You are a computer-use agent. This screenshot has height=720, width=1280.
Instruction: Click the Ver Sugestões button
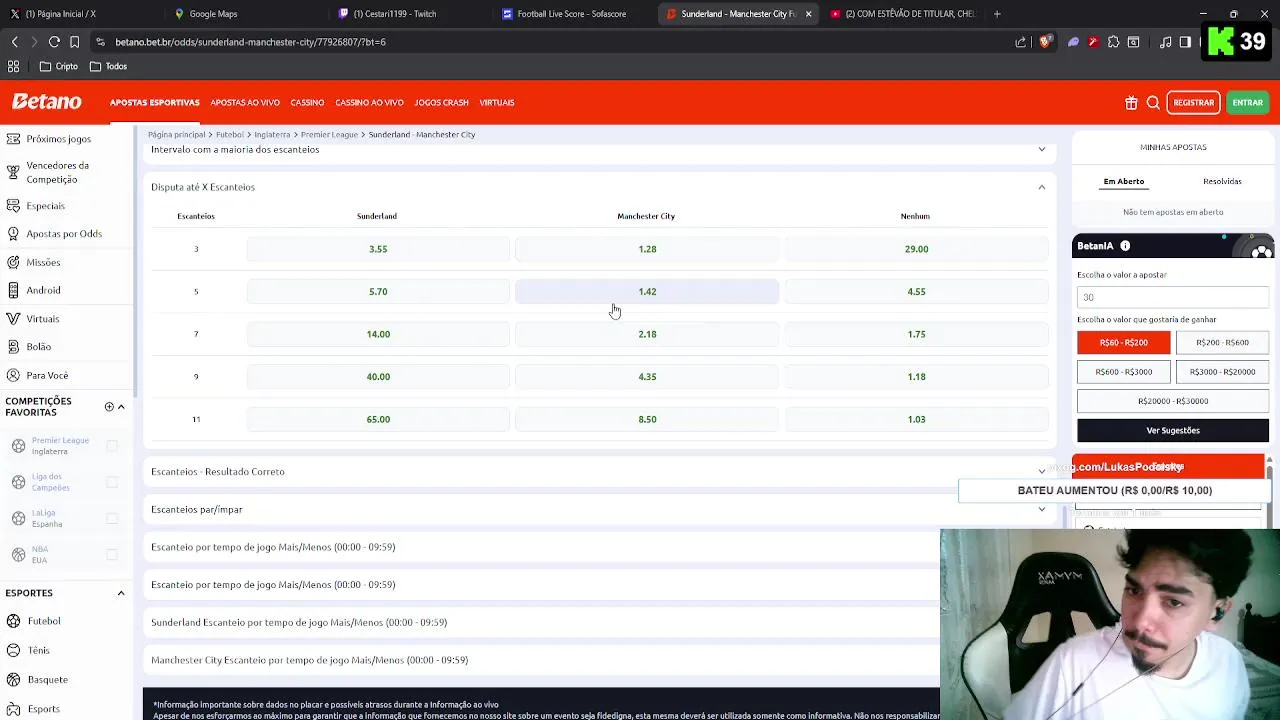[1173, 430]
